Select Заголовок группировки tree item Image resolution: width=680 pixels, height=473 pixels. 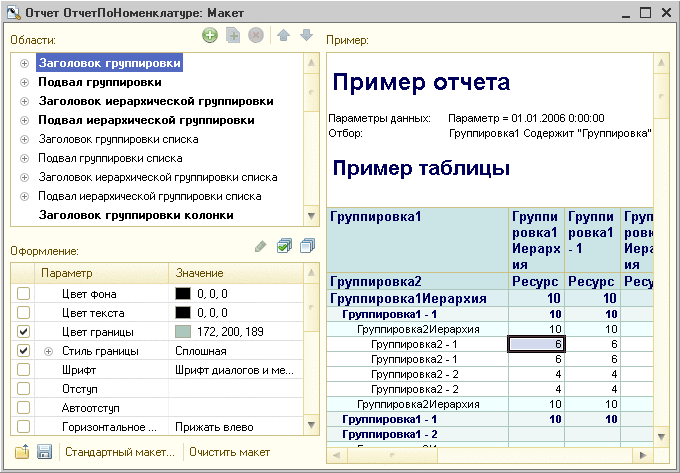coord(109,63)
